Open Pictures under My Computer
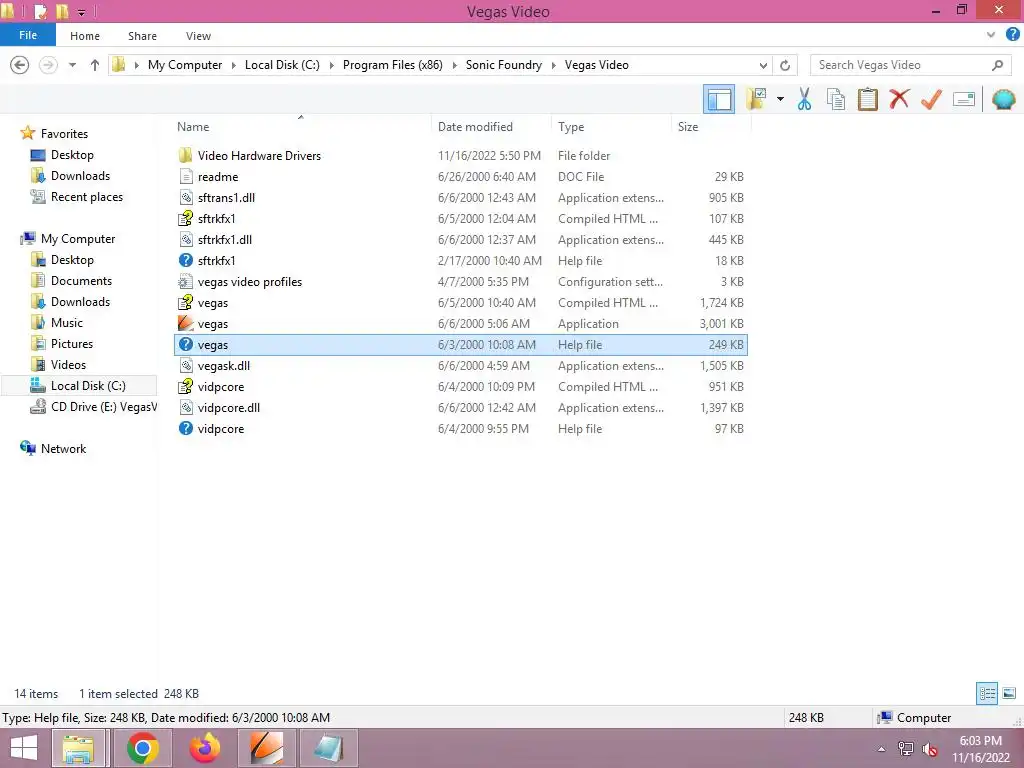The width and height of the screenshot is (1024, 768). [x=72, y=344]
